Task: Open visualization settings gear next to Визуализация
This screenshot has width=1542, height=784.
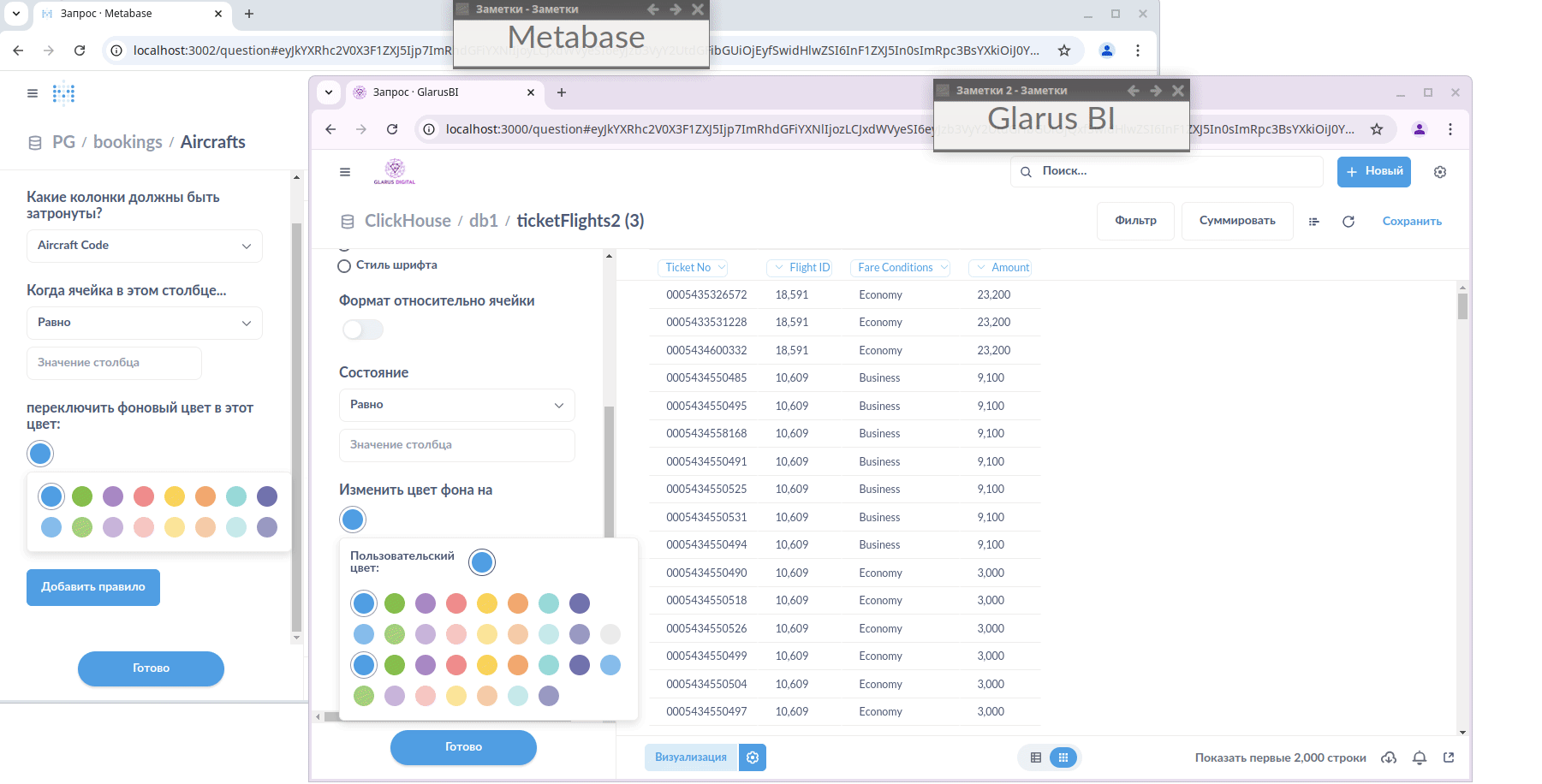Action: (x=753, y=757)
